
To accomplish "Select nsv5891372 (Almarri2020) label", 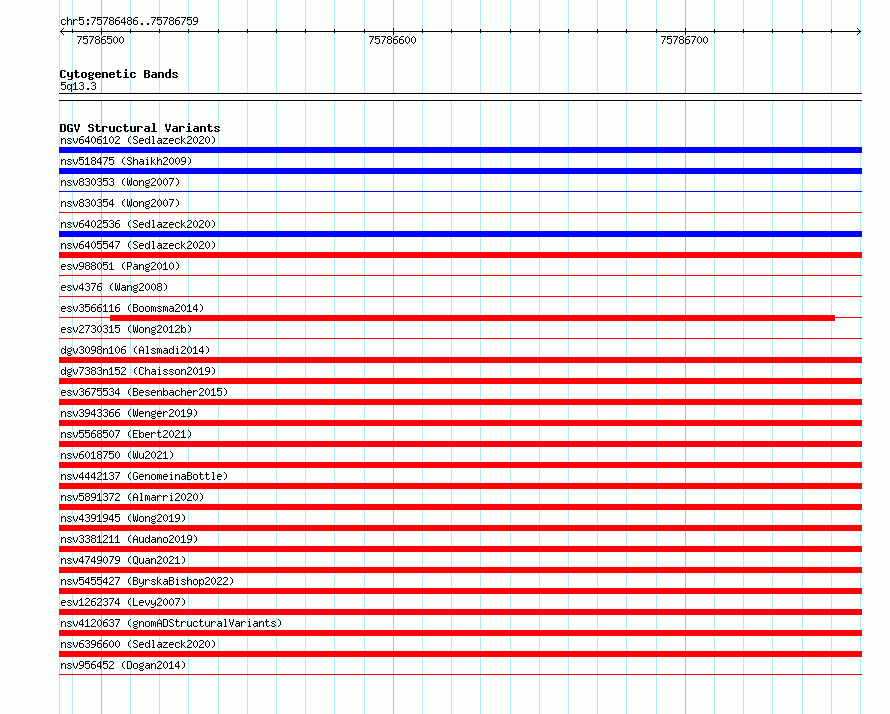I will pos(132,497).
